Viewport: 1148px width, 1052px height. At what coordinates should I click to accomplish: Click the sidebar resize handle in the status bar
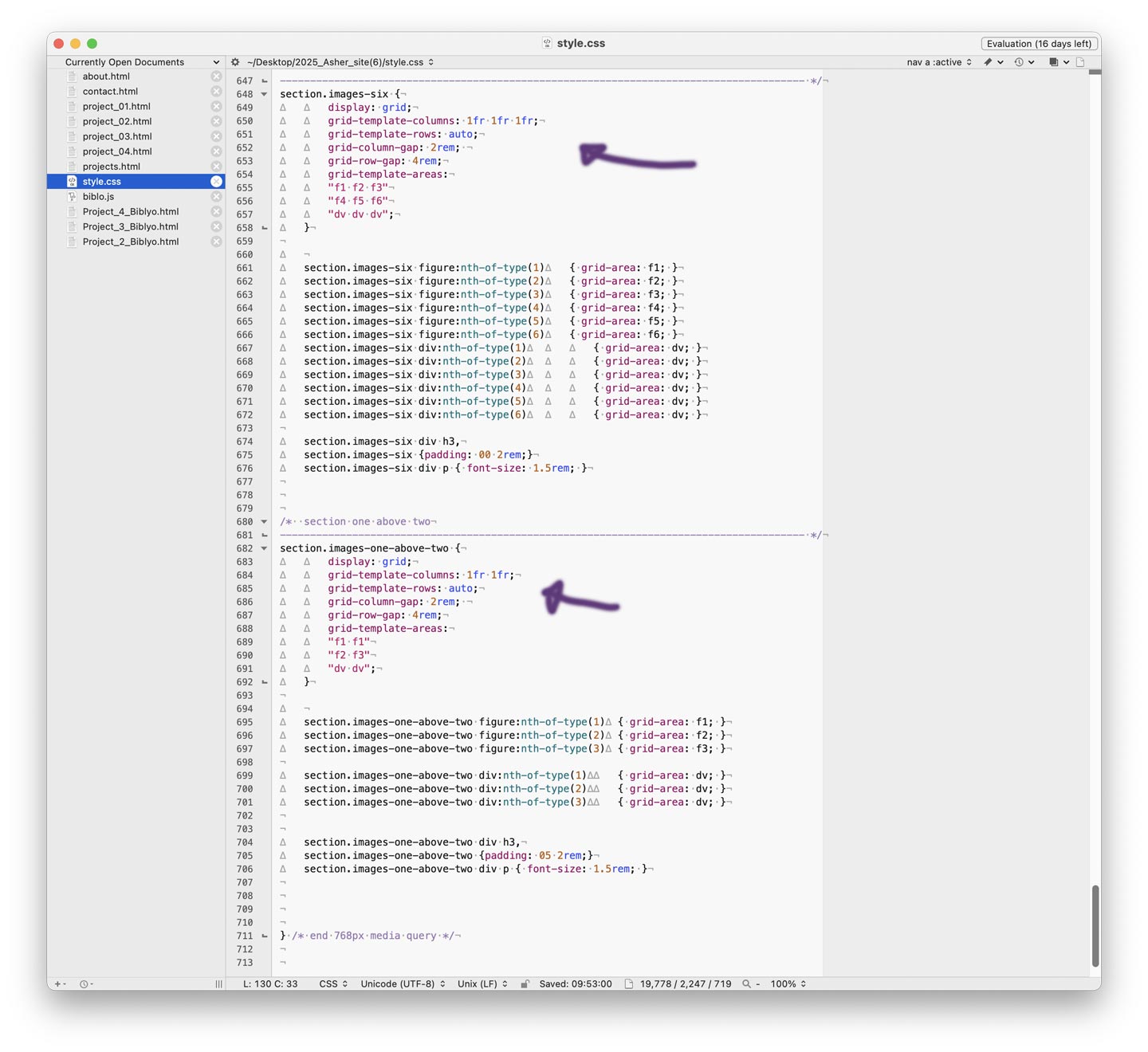pyautogui.click(x=218, y=984)
